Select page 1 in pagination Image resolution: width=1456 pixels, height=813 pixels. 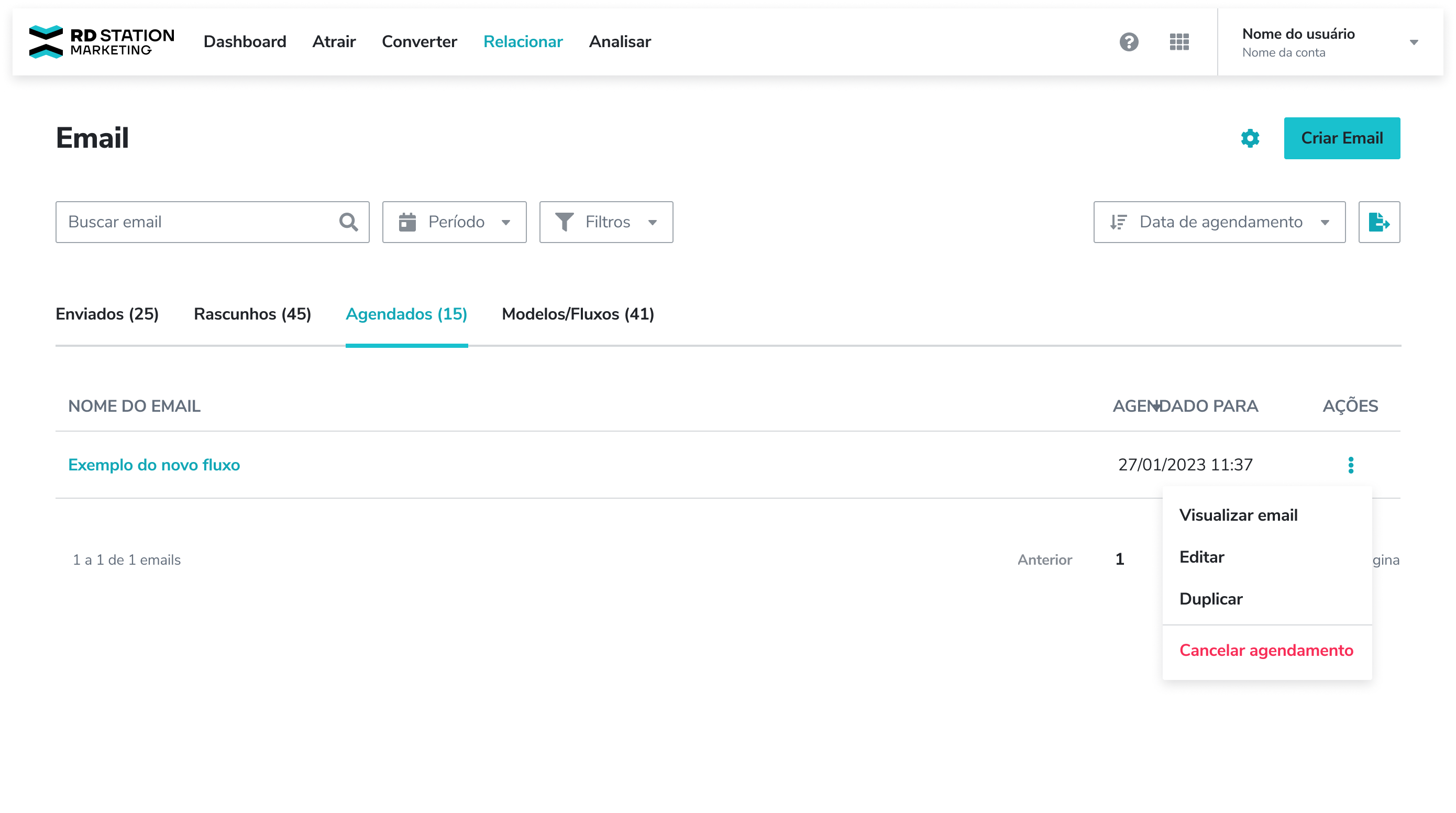tap(1119, 559)
